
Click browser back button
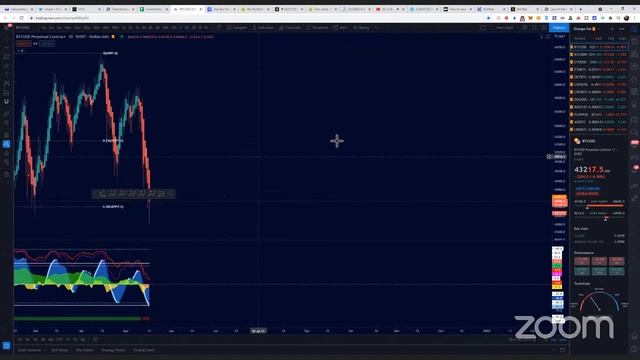(x=5, y=18)
